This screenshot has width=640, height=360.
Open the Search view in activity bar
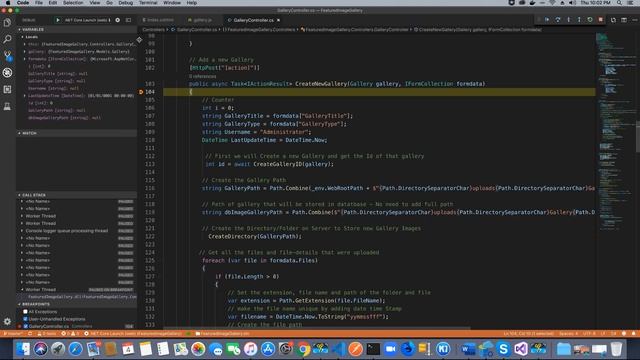(x=7, y=39)
